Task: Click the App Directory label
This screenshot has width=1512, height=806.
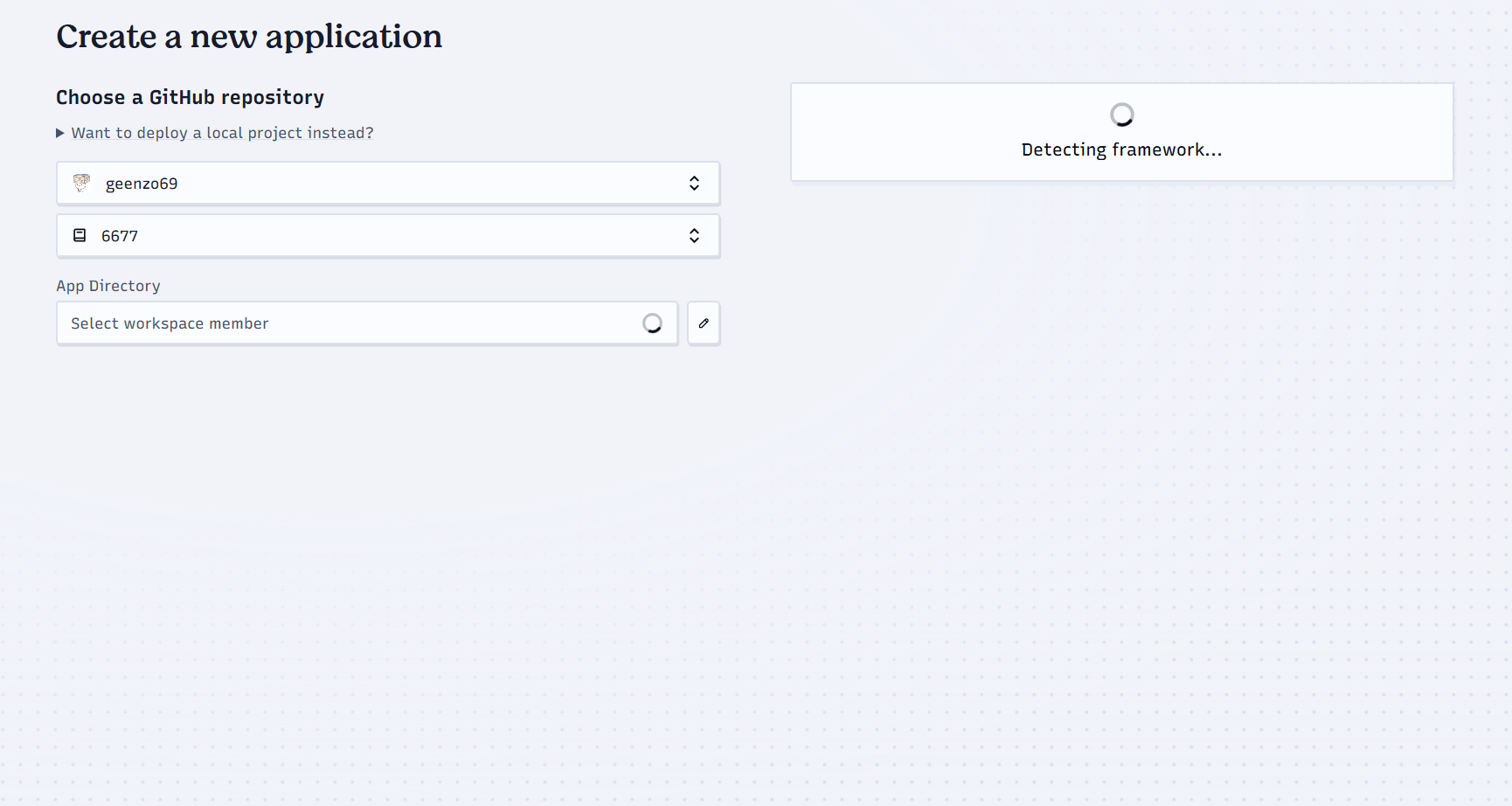Action: [108, 286]
